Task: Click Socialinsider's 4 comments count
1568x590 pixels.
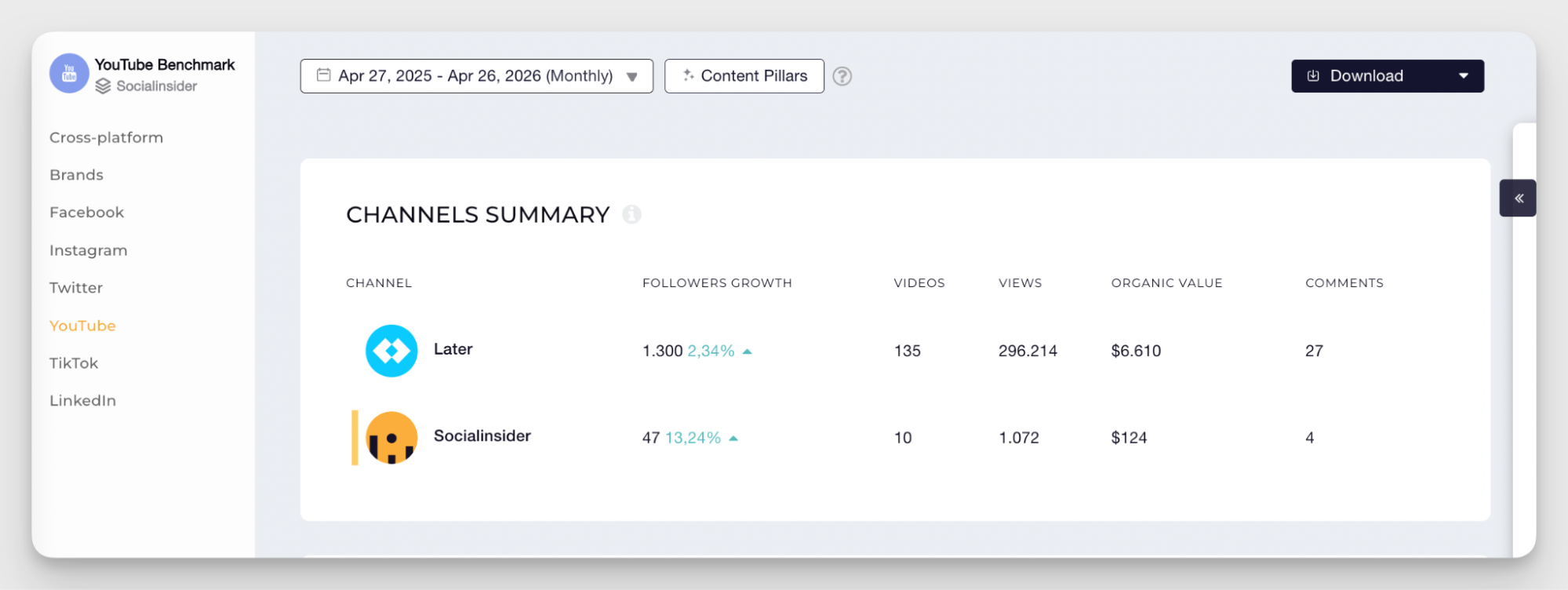Action: point(1309,438)
